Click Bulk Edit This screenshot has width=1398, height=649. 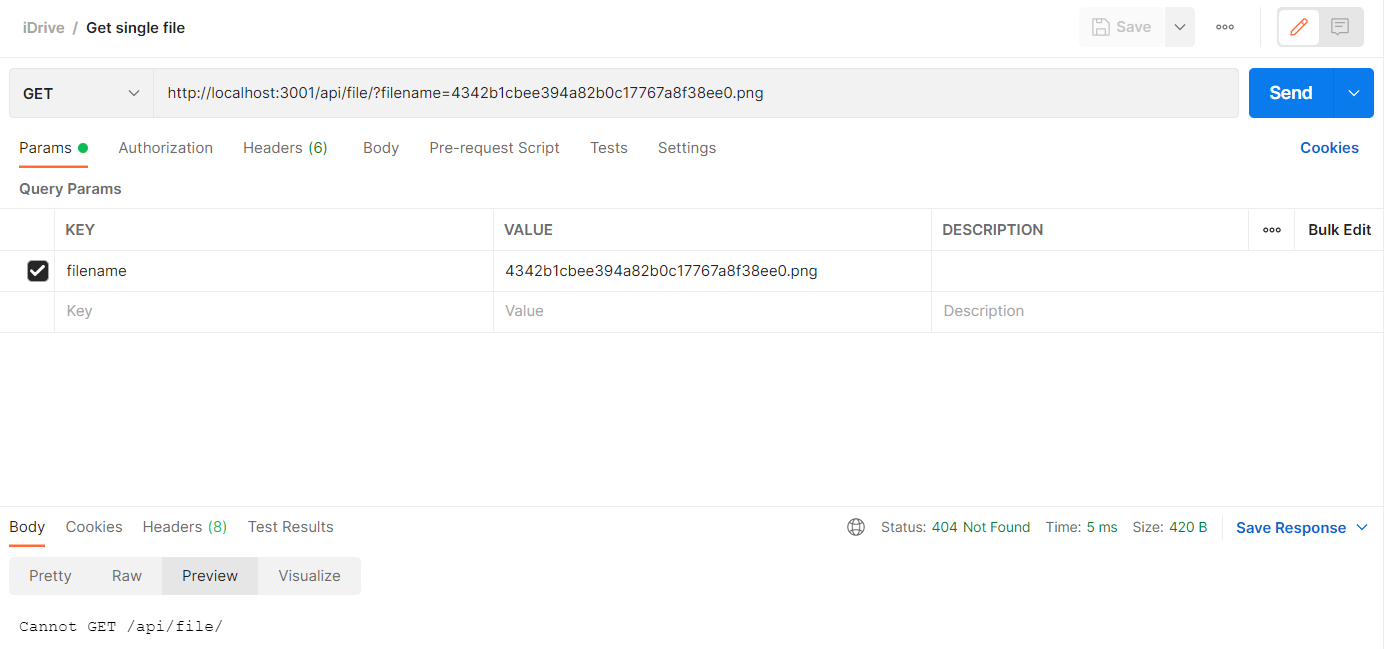click(1339, 230)
